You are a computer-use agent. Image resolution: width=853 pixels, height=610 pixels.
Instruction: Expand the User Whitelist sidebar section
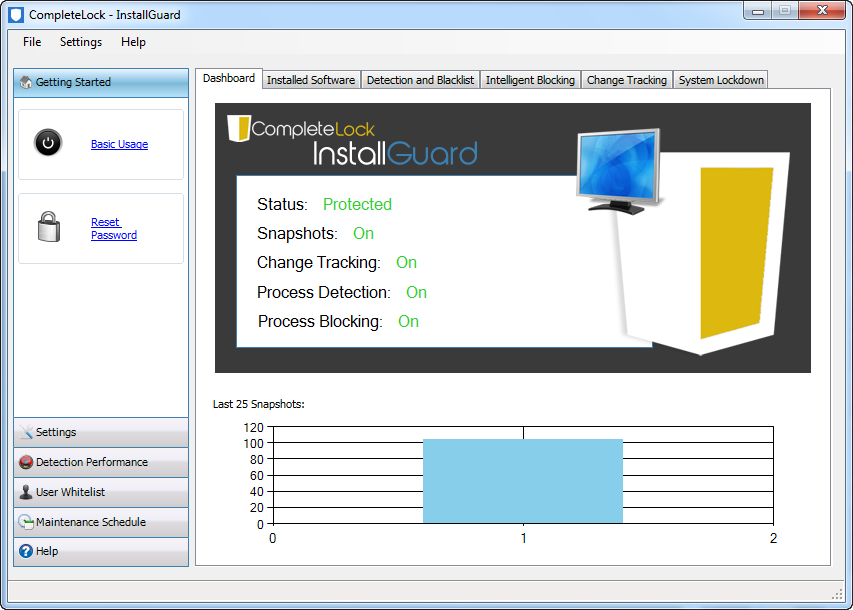(101, 492)
